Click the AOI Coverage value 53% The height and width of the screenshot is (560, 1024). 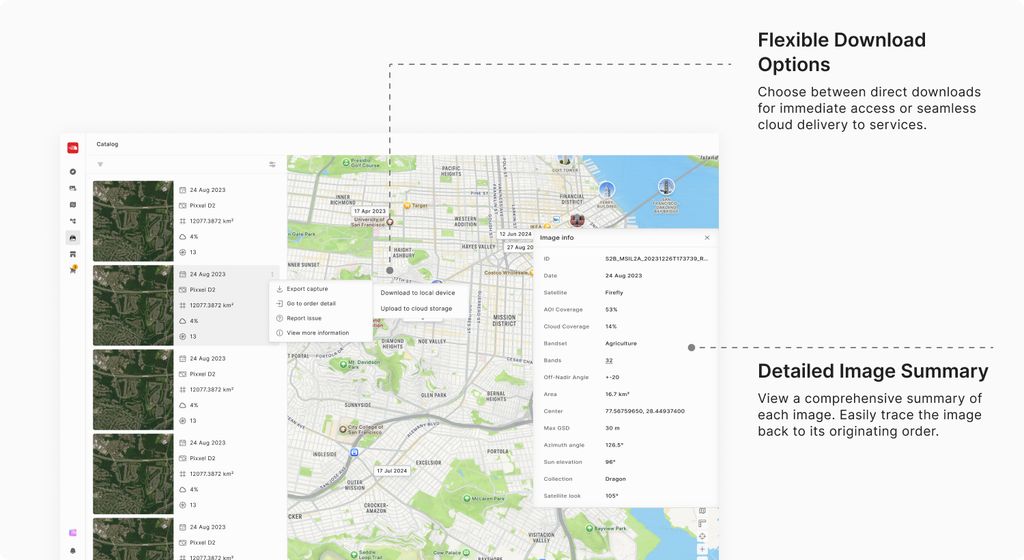(x=611, y=310)
